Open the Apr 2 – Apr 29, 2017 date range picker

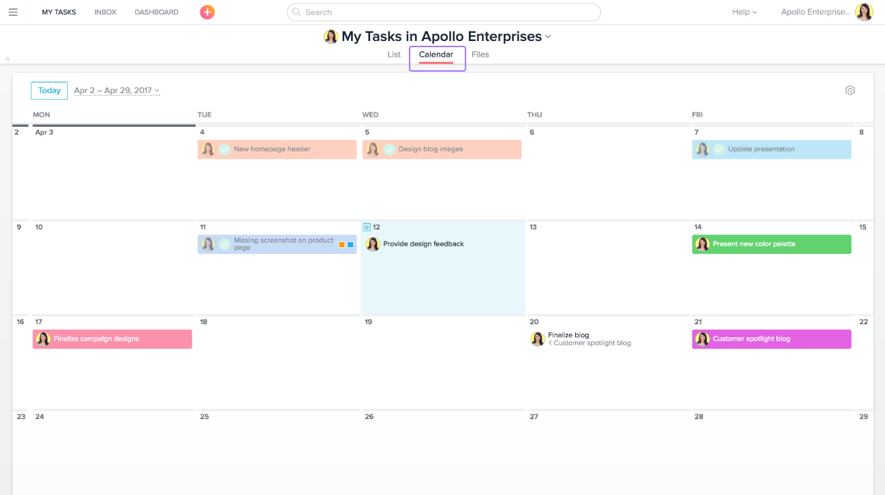tap(117, 90)
